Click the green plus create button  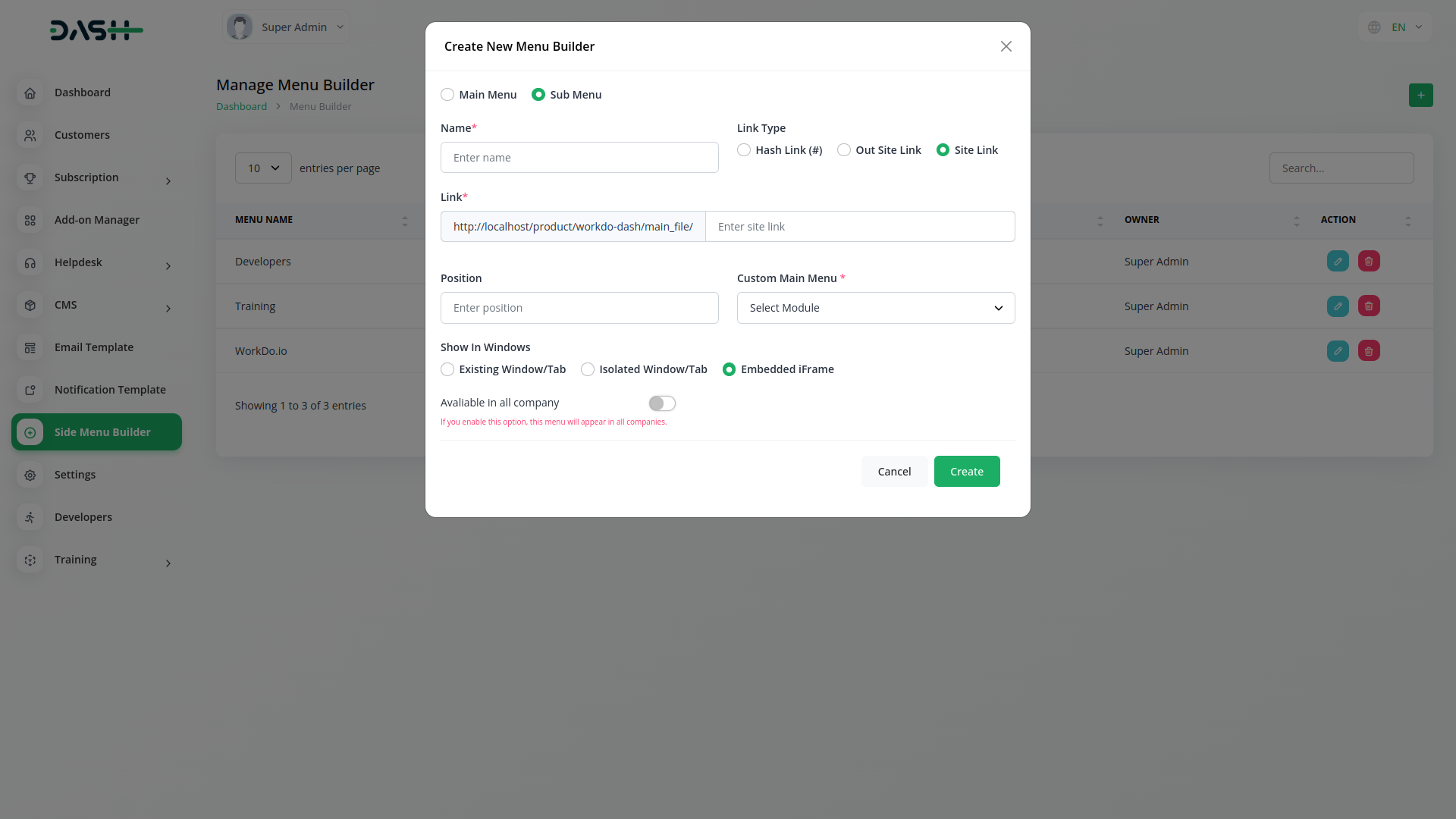click(x=1420, y=96)
